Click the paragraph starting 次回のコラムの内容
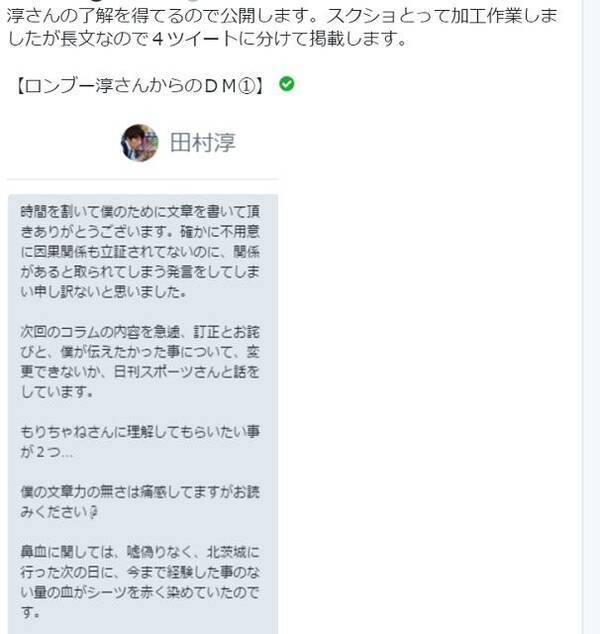Viewport: 600px width, 634px height. tap(140, 361)
